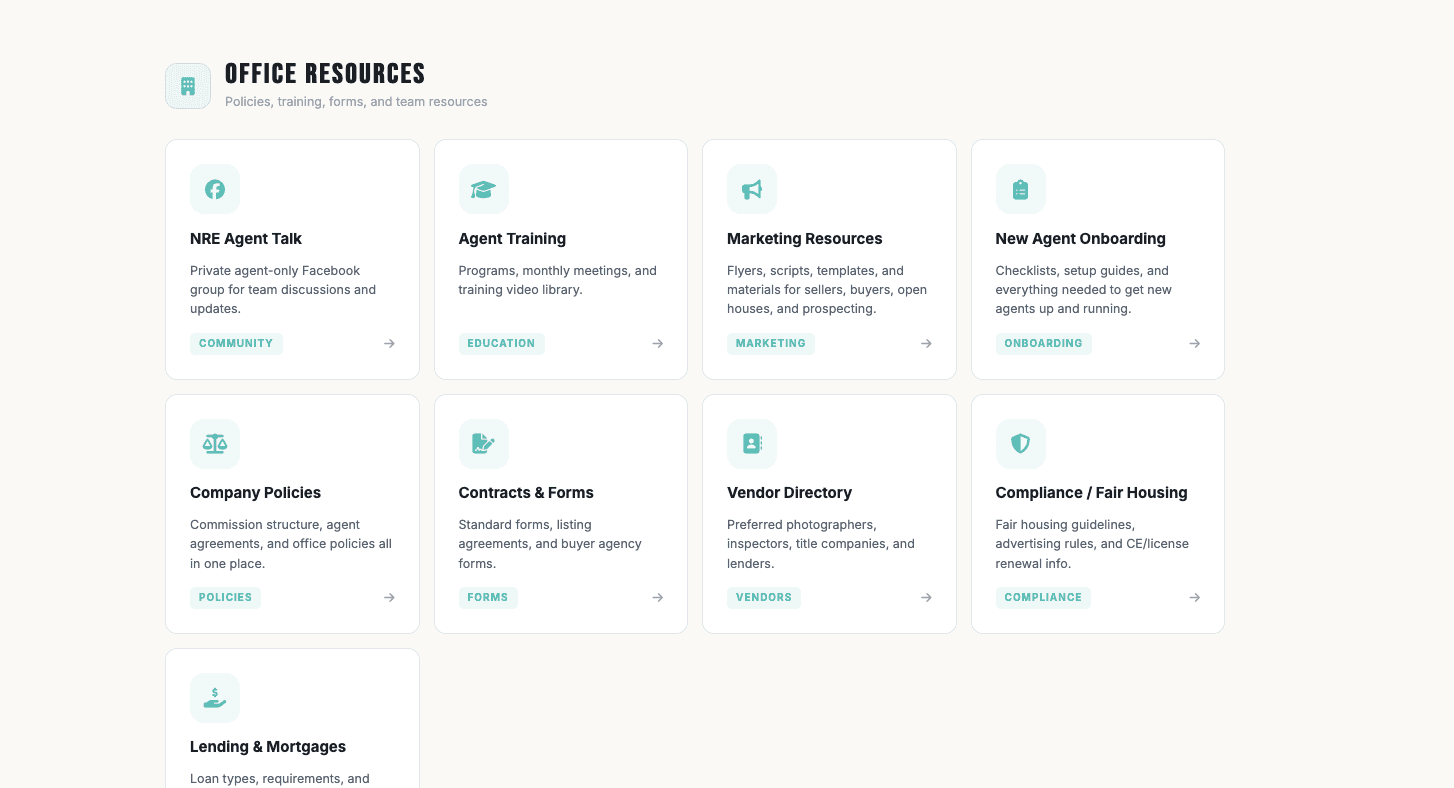Click the description 'Programs, monthly meetings, and training video library'

[x=558, y=280]
